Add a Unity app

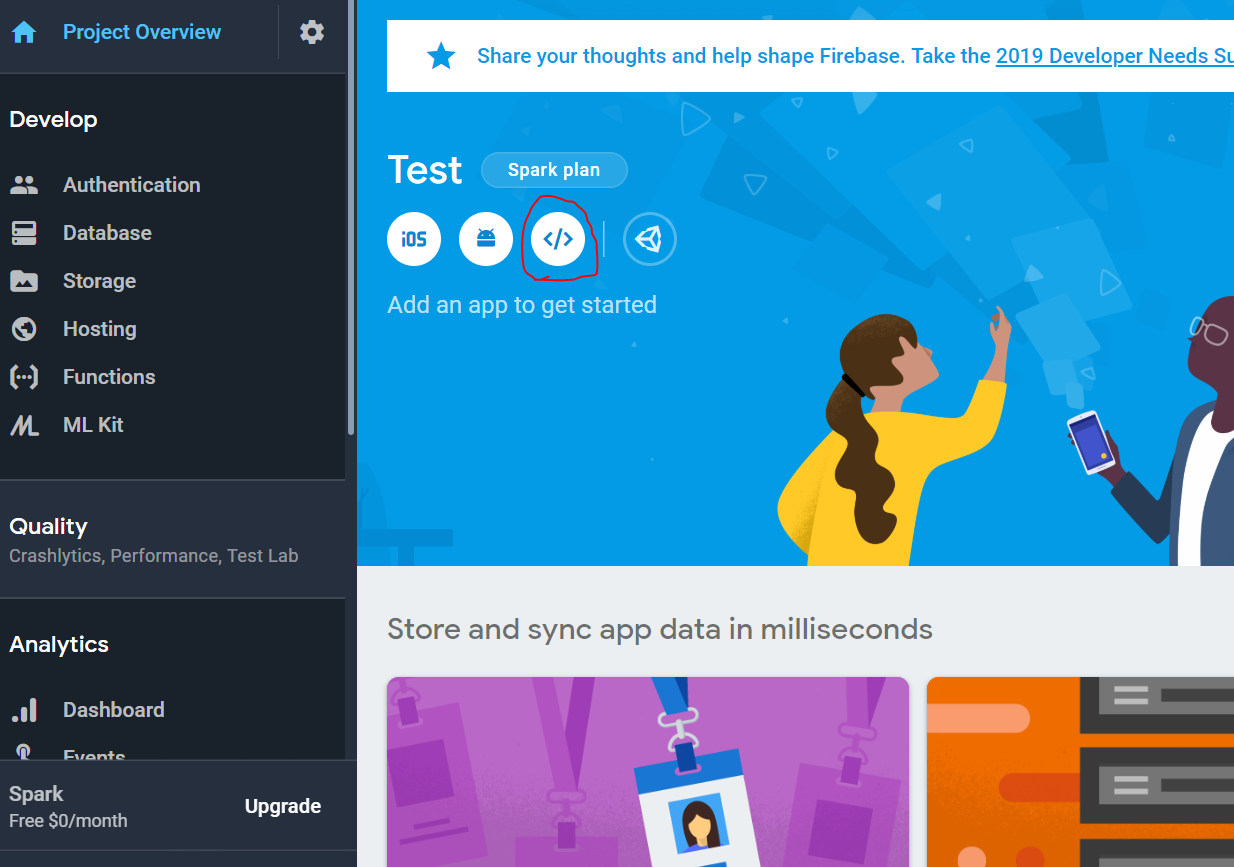650,239
